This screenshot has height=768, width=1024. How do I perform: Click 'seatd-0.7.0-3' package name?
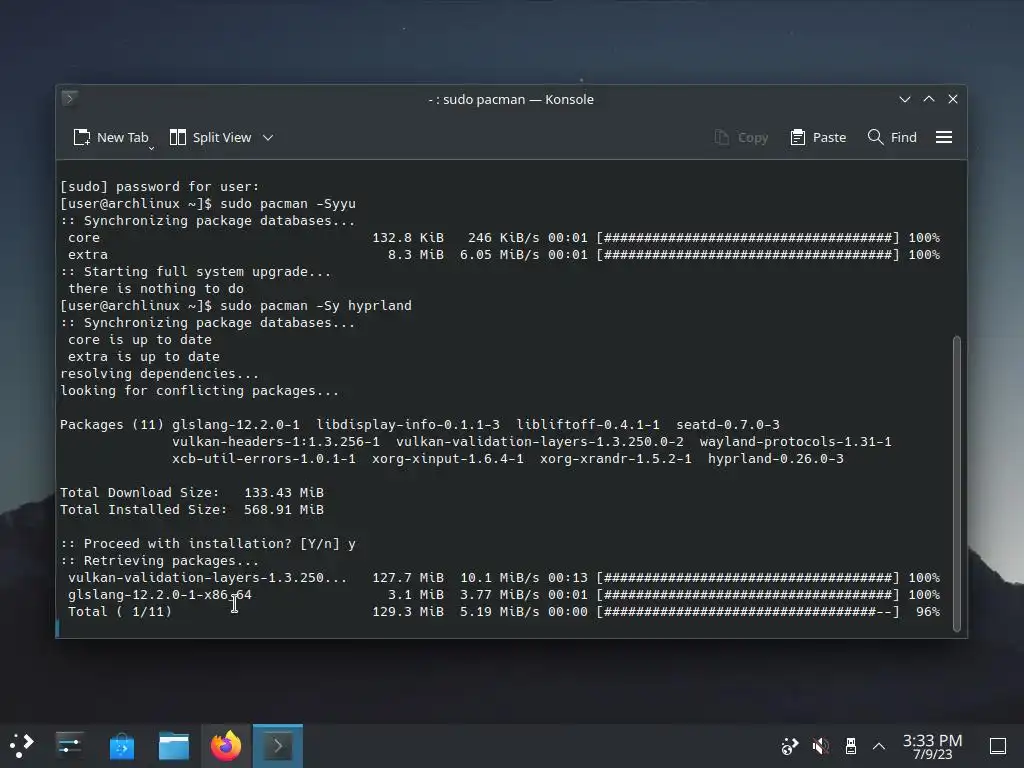pyautogui.click(x=728, y=424)
